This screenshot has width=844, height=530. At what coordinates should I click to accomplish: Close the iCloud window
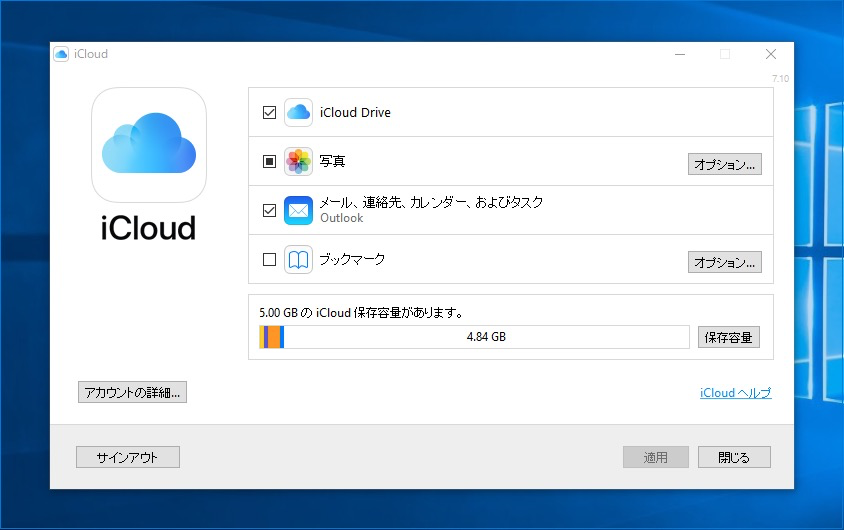click(771, 54)
